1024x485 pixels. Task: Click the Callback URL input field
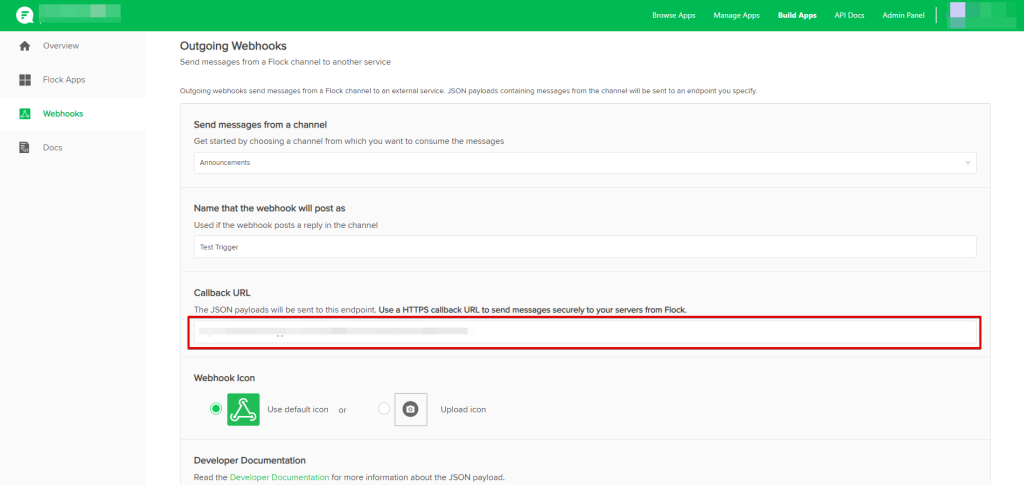point(584,332)
